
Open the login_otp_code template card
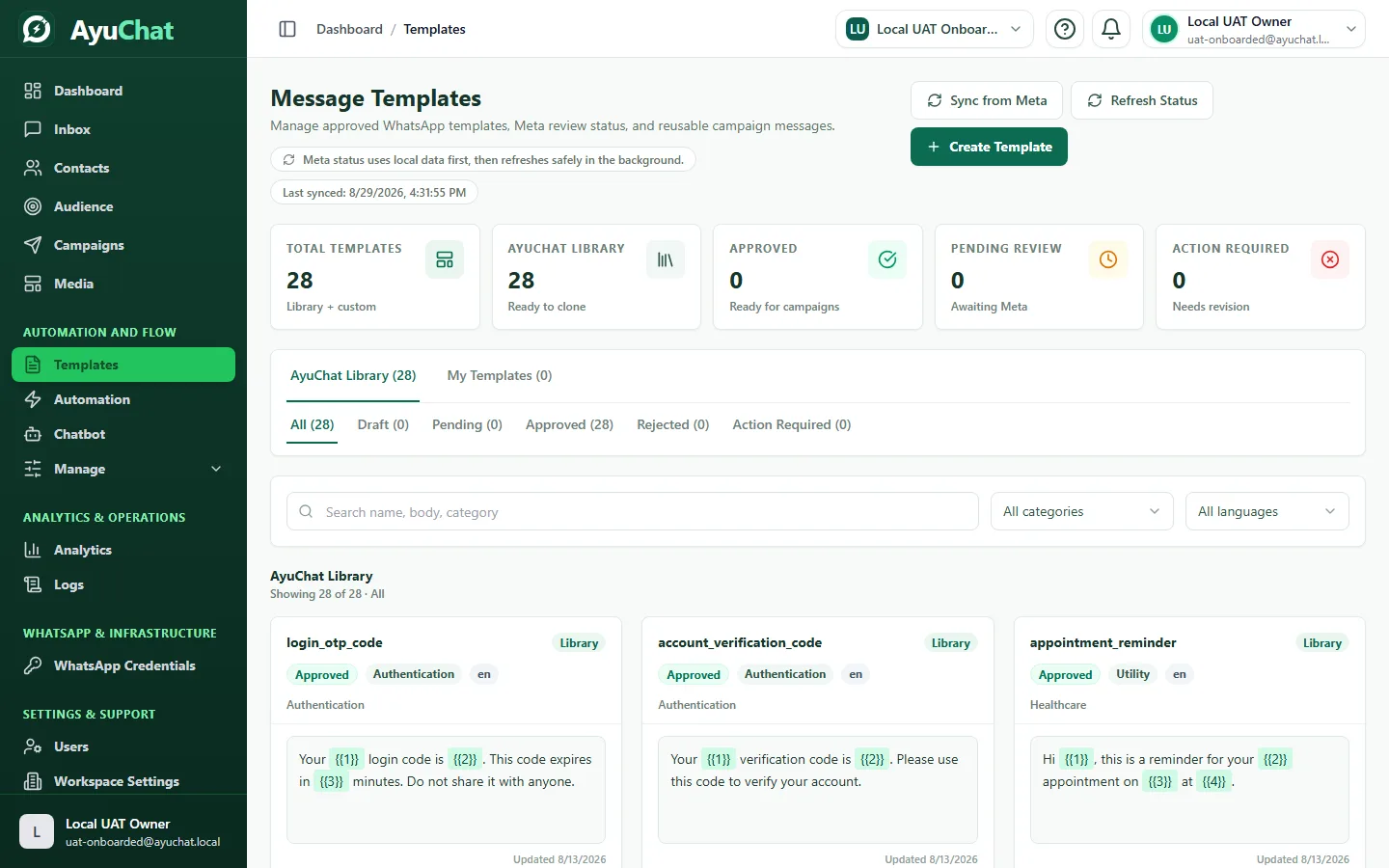(x=446, y=743)
